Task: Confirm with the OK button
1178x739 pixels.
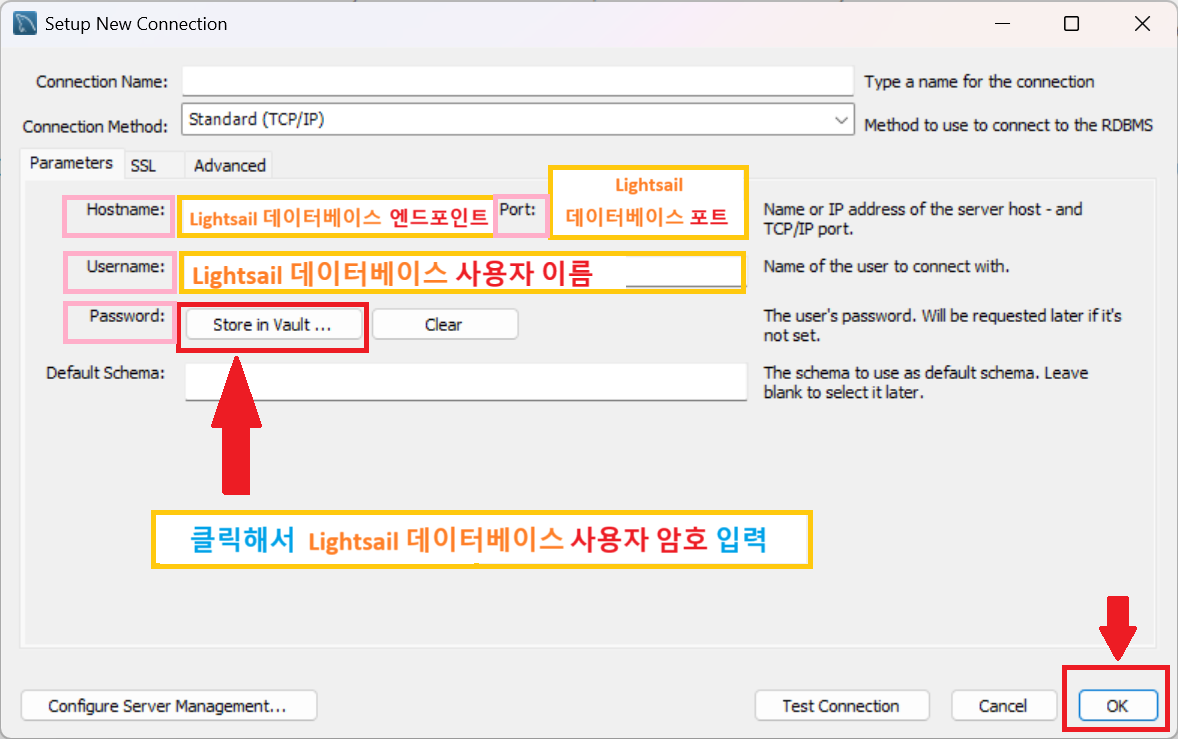Action: pyautogui.click(x=1117, y=706)
